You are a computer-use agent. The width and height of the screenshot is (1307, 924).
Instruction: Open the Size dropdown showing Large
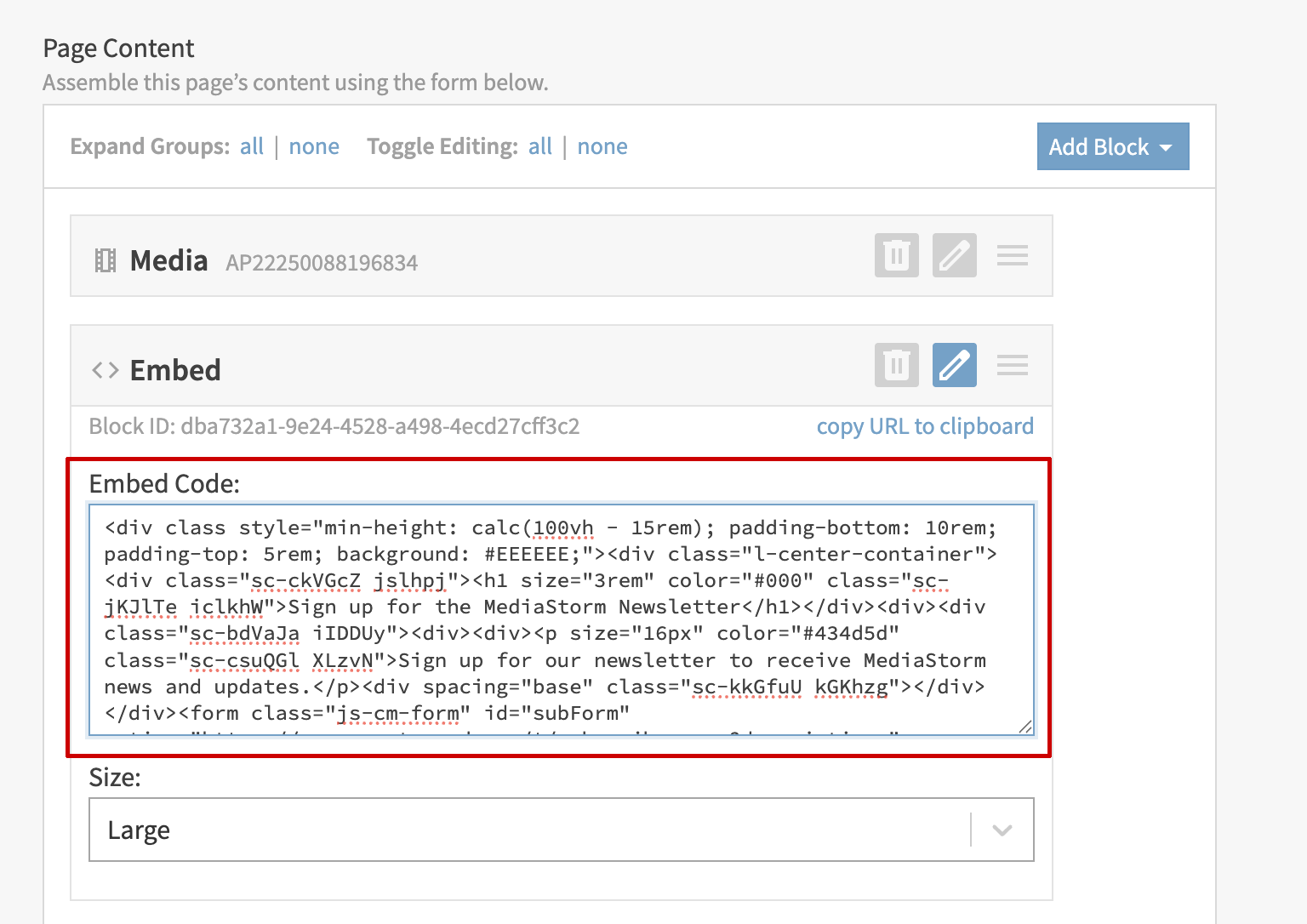(x=528, y=830)
